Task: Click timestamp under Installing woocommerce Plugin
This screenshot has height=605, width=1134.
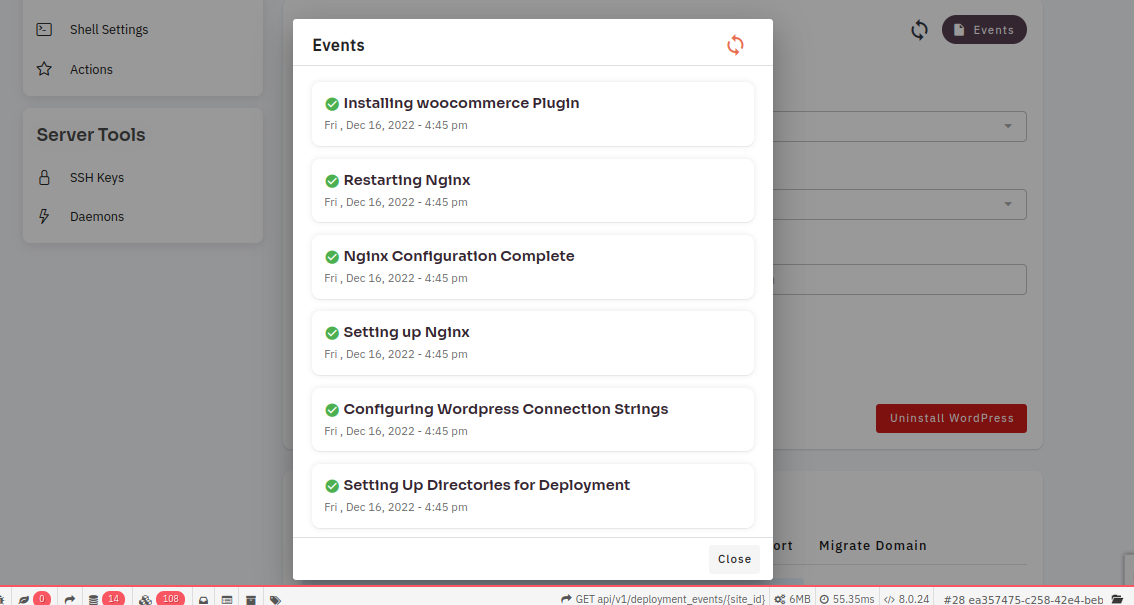Action: 396,125
